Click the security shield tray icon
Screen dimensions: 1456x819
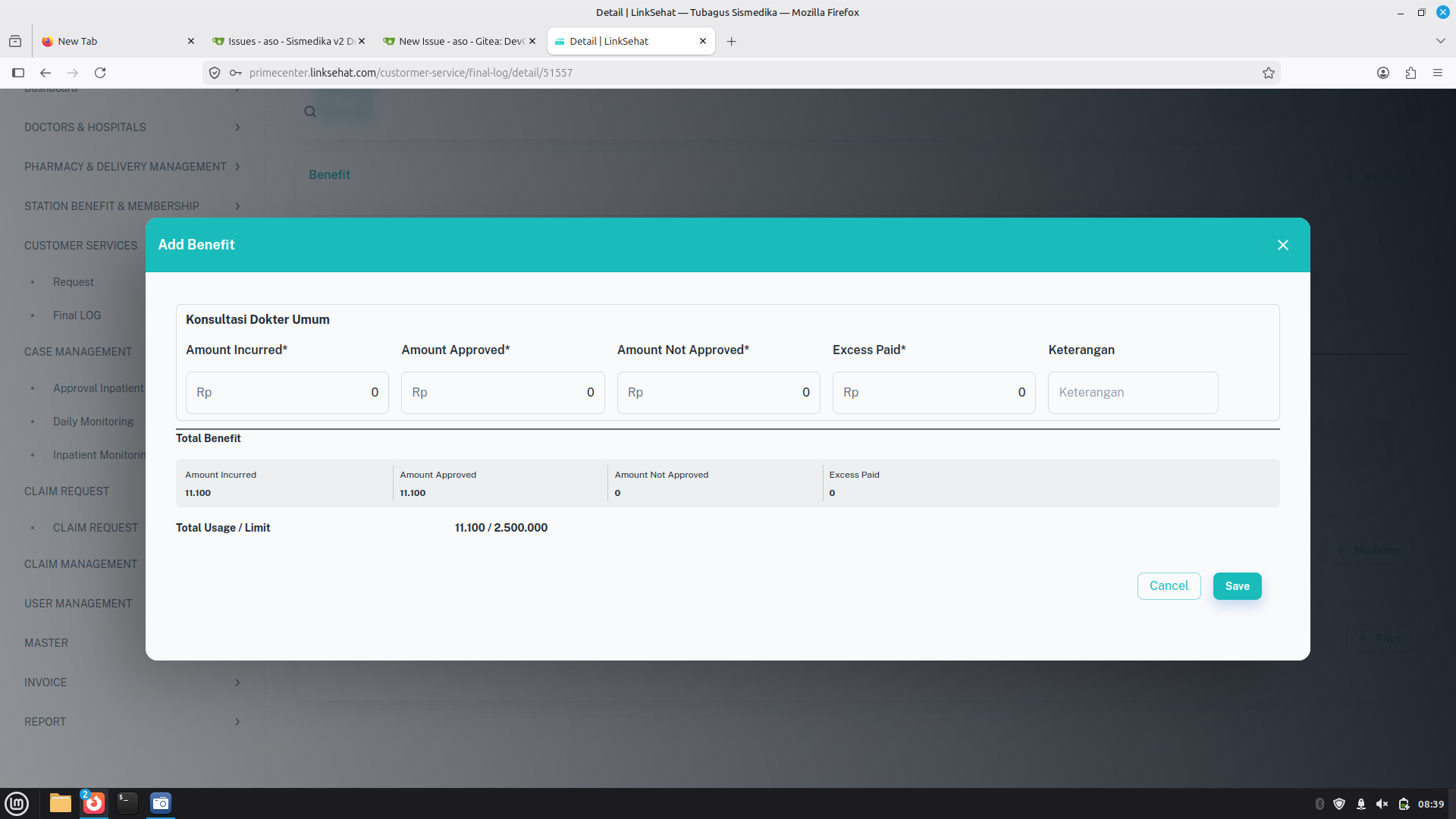click(1339, 804)
